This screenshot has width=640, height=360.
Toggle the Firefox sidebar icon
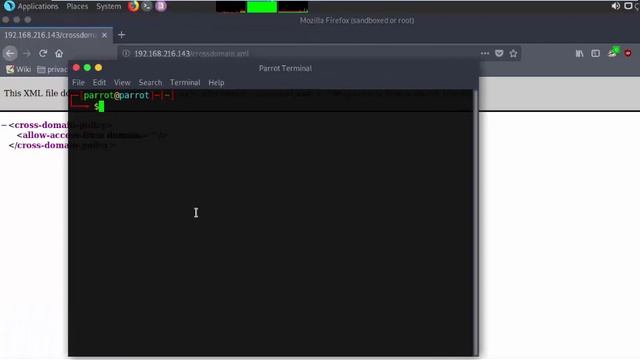596,53
